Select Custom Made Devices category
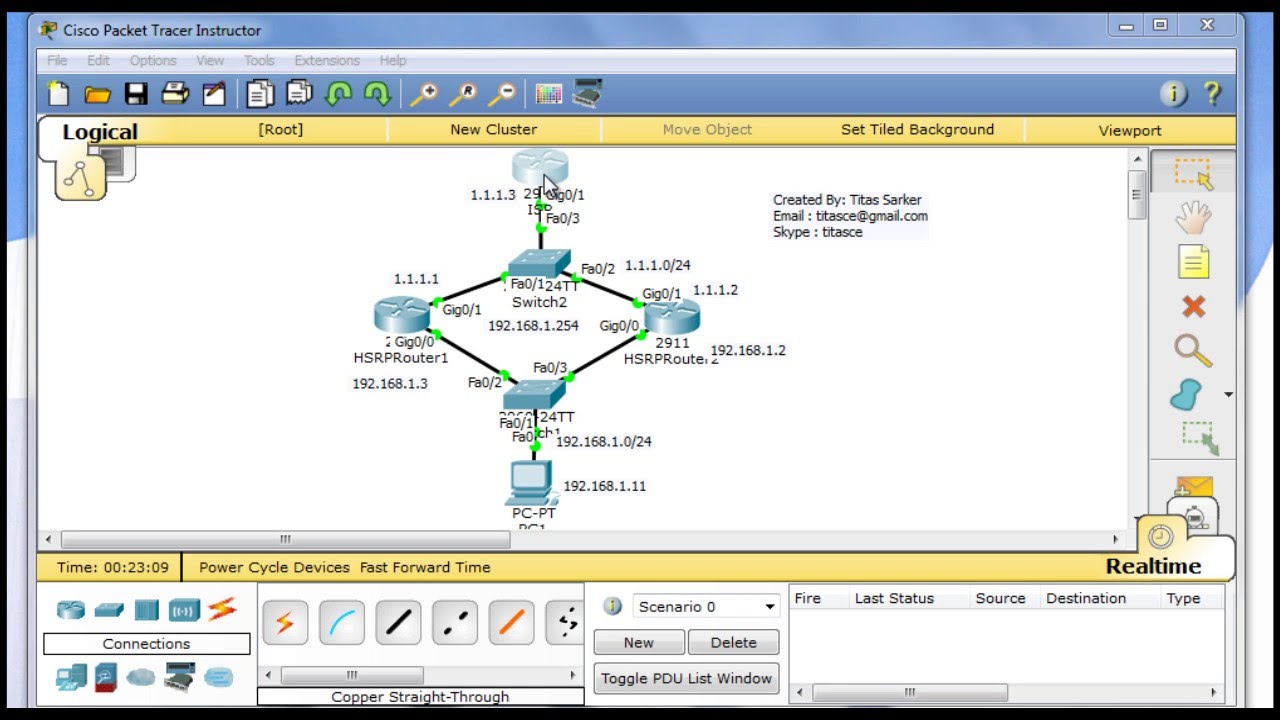The height and width of the screenshot is (720, 1280). (x=179, y=677)
